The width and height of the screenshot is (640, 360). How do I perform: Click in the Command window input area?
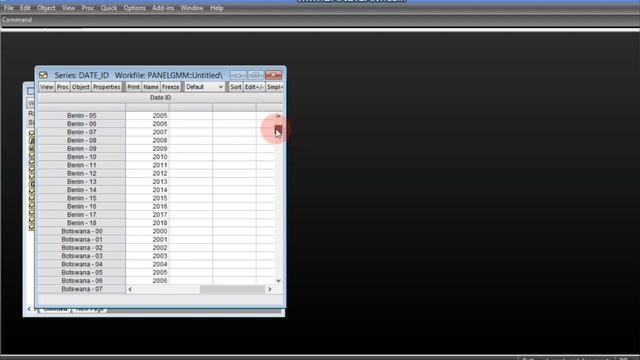[320, 29]
